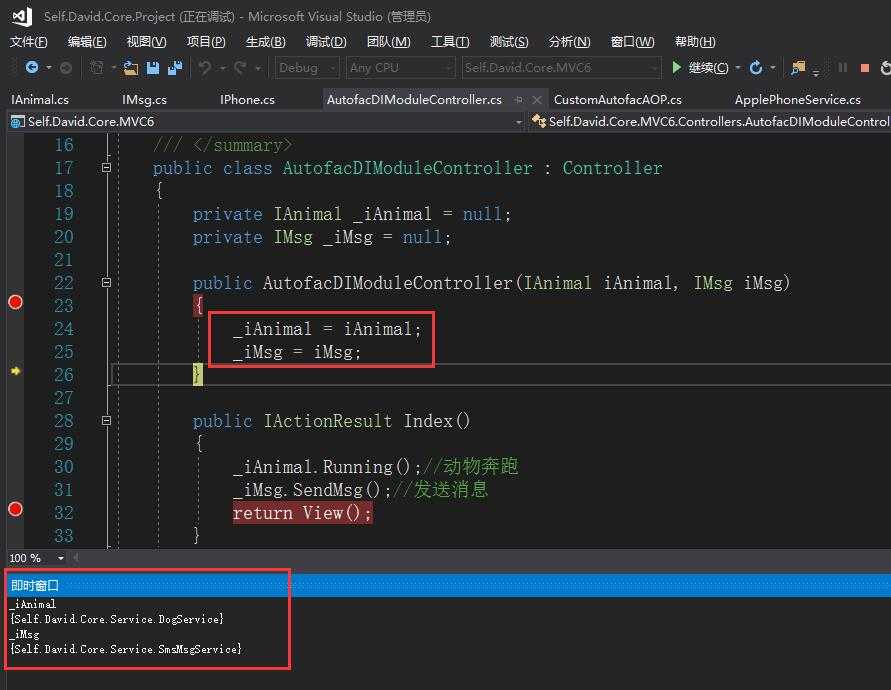
Task: Switch to the IAnimal.cs tab
Action: pyautogui.click(x=40, y=99)
